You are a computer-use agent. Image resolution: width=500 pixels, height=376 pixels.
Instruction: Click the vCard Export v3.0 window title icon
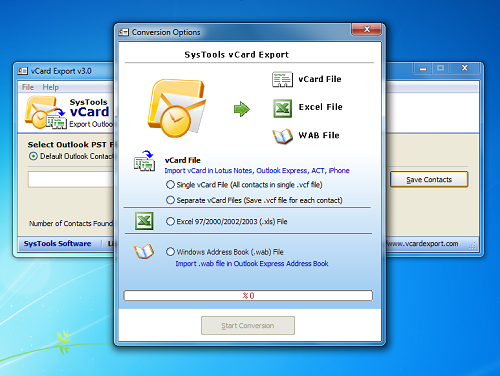(22, 71)
